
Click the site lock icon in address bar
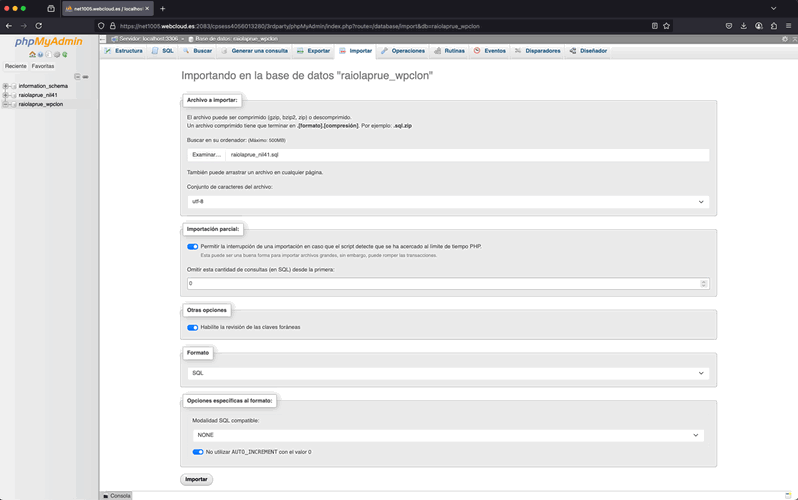[x=112, y=26]
